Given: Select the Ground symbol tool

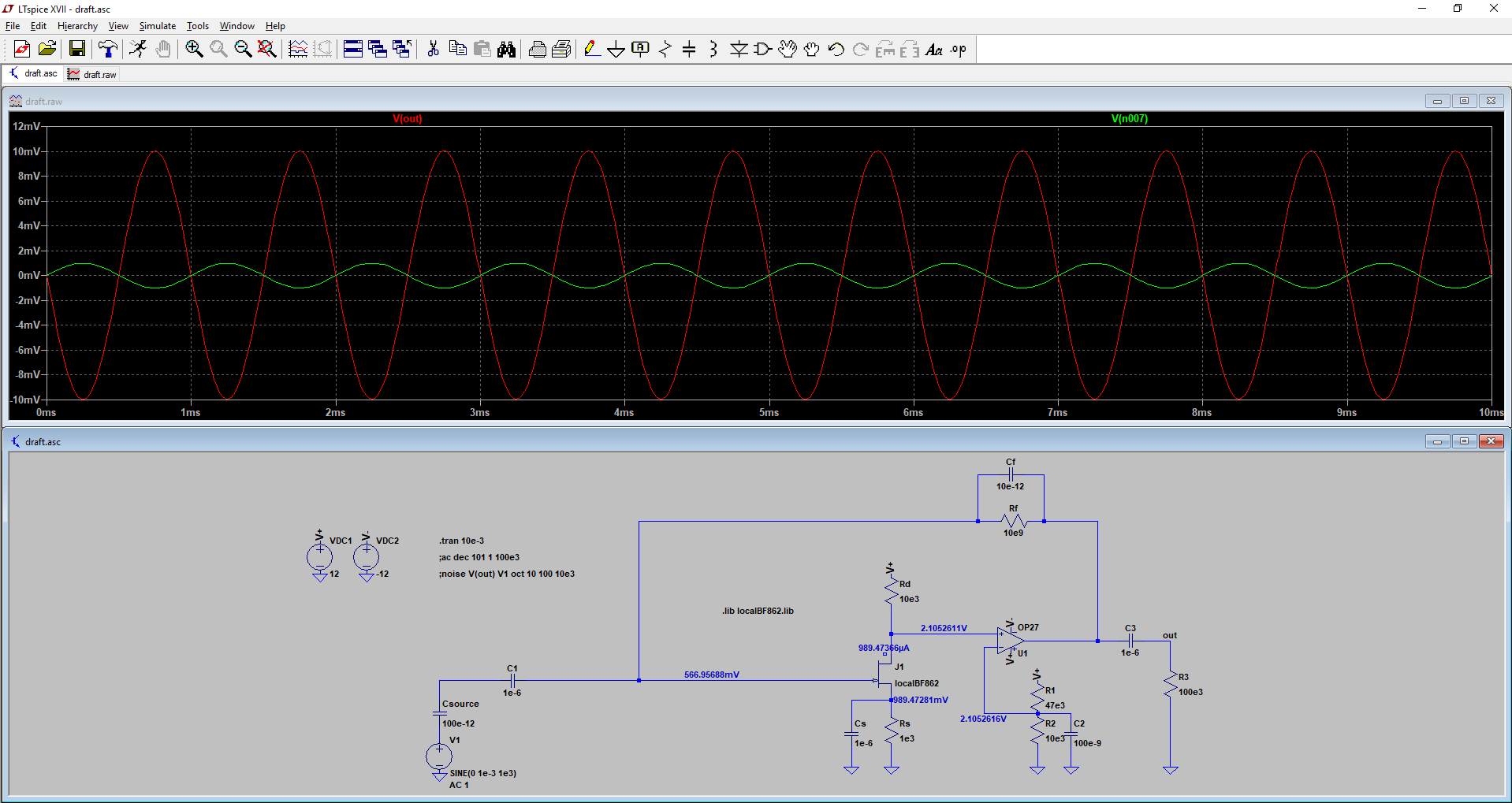Looking at the screenshot, I should [616, 49].
